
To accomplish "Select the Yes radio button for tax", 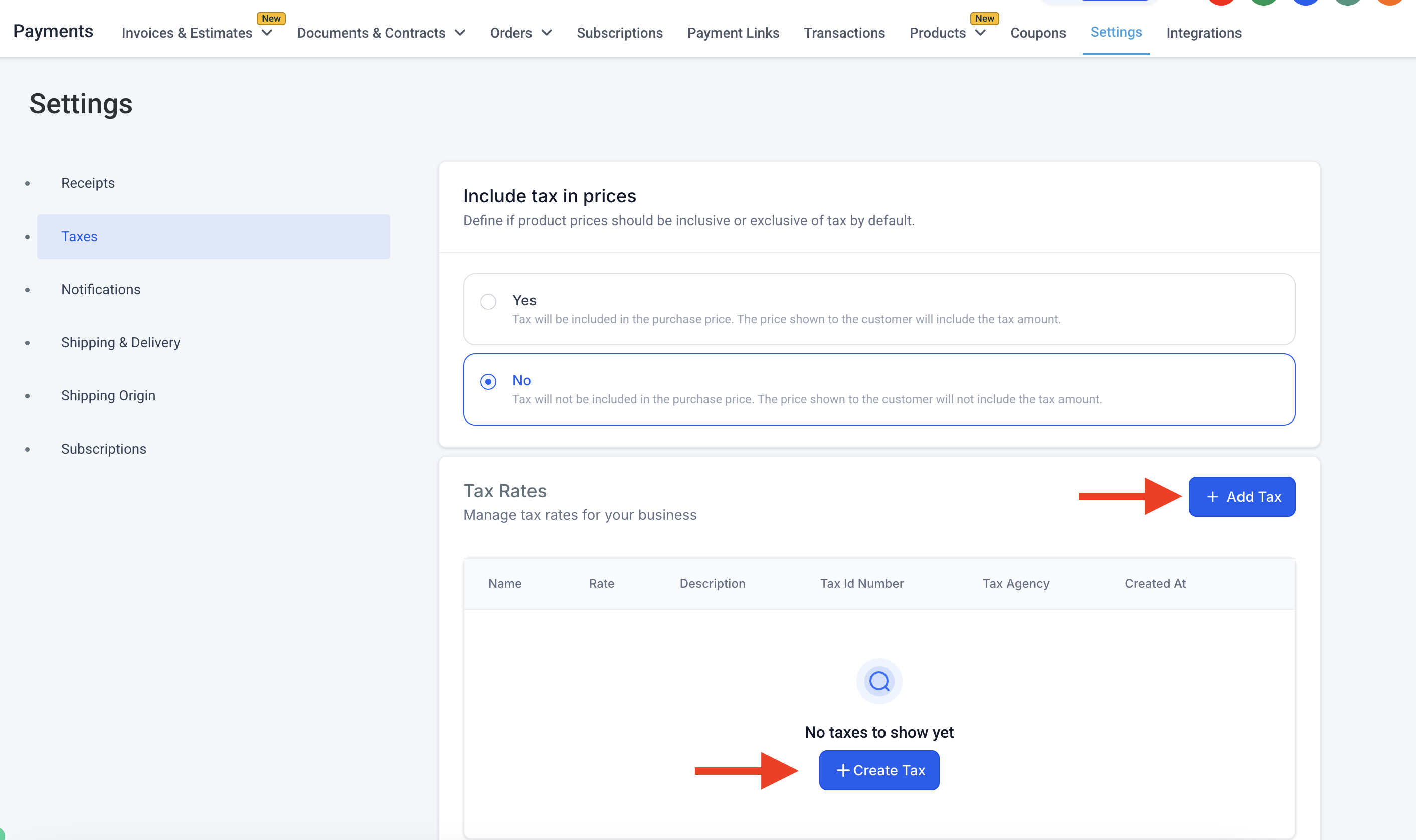I will pyautogui.click(x=488, y=302).
